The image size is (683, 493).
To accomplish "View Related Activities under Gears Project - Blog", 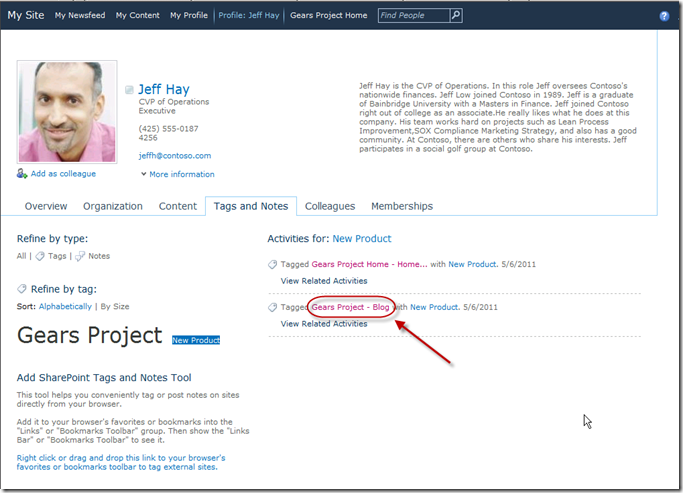I will pyautogui.click(x=324, y=324).
